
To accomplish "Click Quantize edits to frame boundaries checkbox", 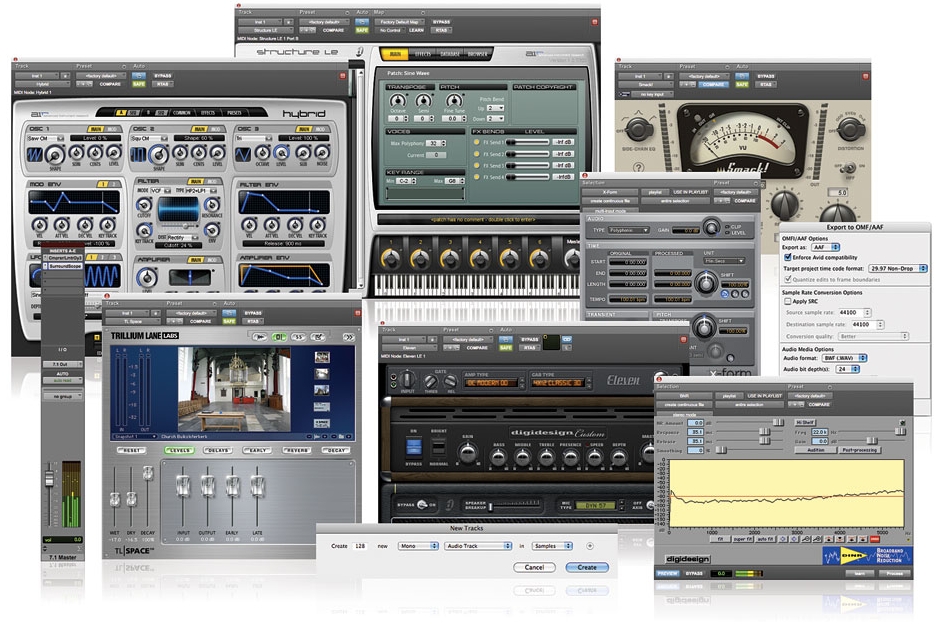I will pos(788,280).
